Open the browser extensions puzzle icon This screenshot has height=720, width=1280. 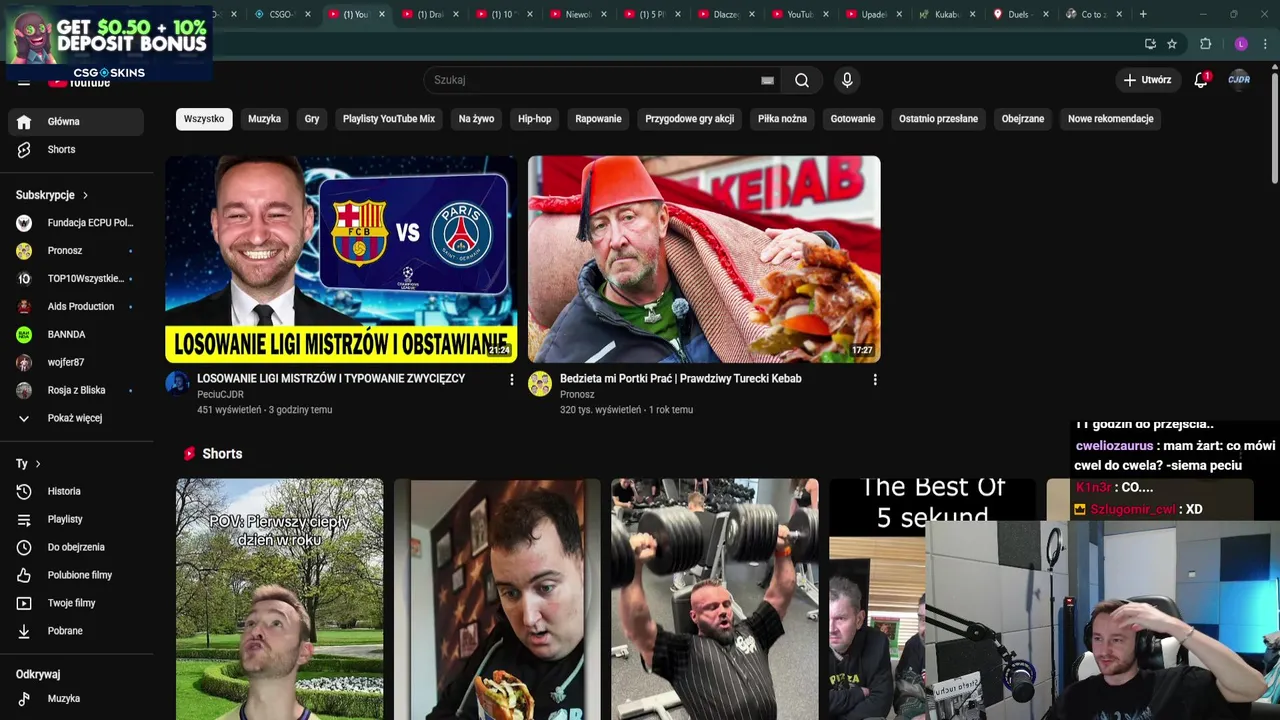(1205, 44)
